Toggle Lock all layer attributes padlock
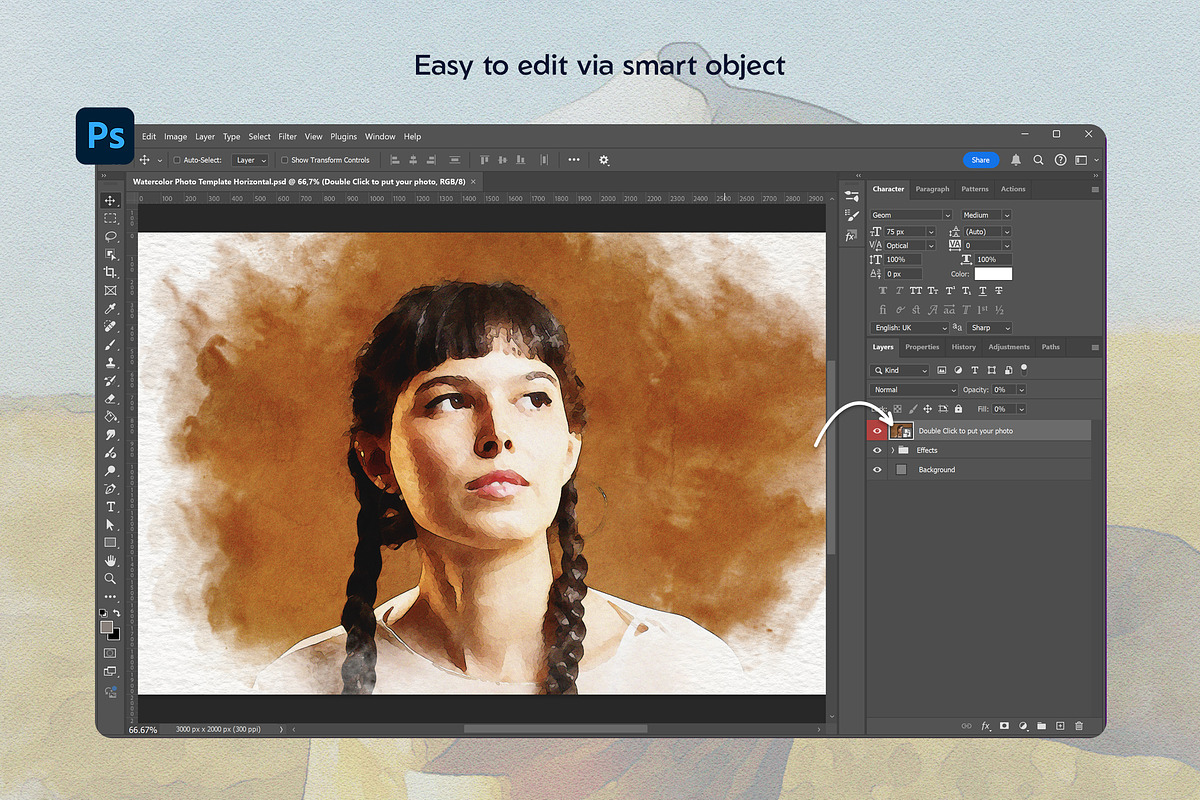This screenshot has width=1200, height=800. 958,409
